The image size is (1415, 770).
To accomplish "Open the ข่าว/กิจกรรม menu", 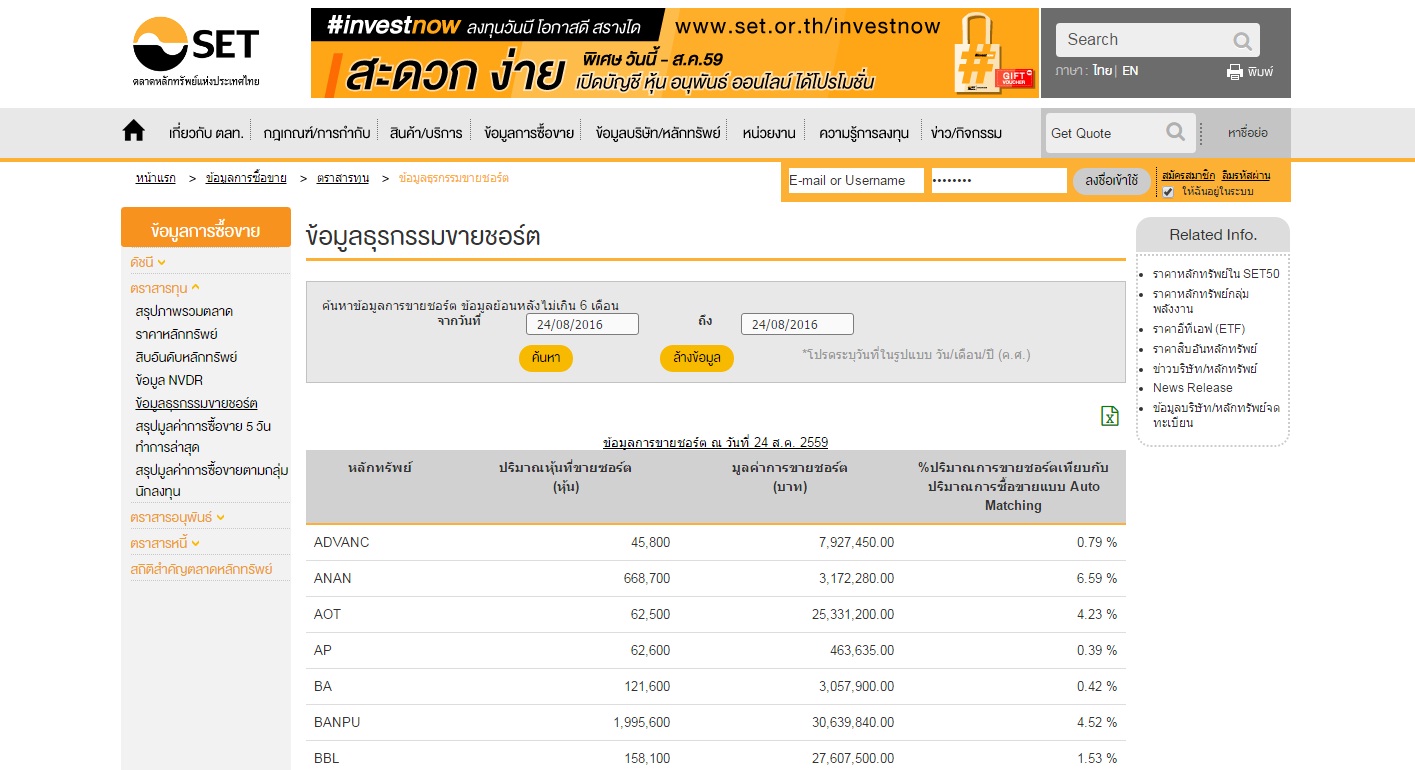I will tap(966, 132).
